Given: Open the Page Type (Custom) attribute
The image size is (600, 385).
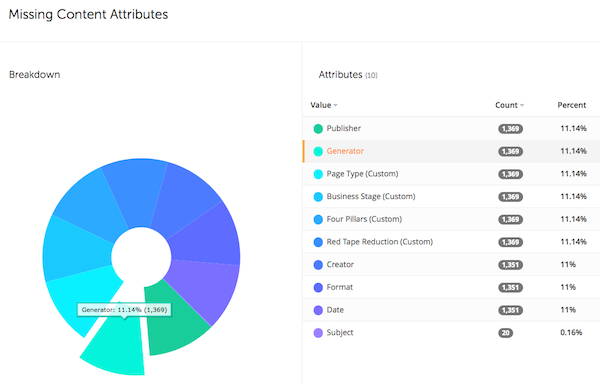Looking at the screenshot, I should pyautogui.click(x=362, y=174).
